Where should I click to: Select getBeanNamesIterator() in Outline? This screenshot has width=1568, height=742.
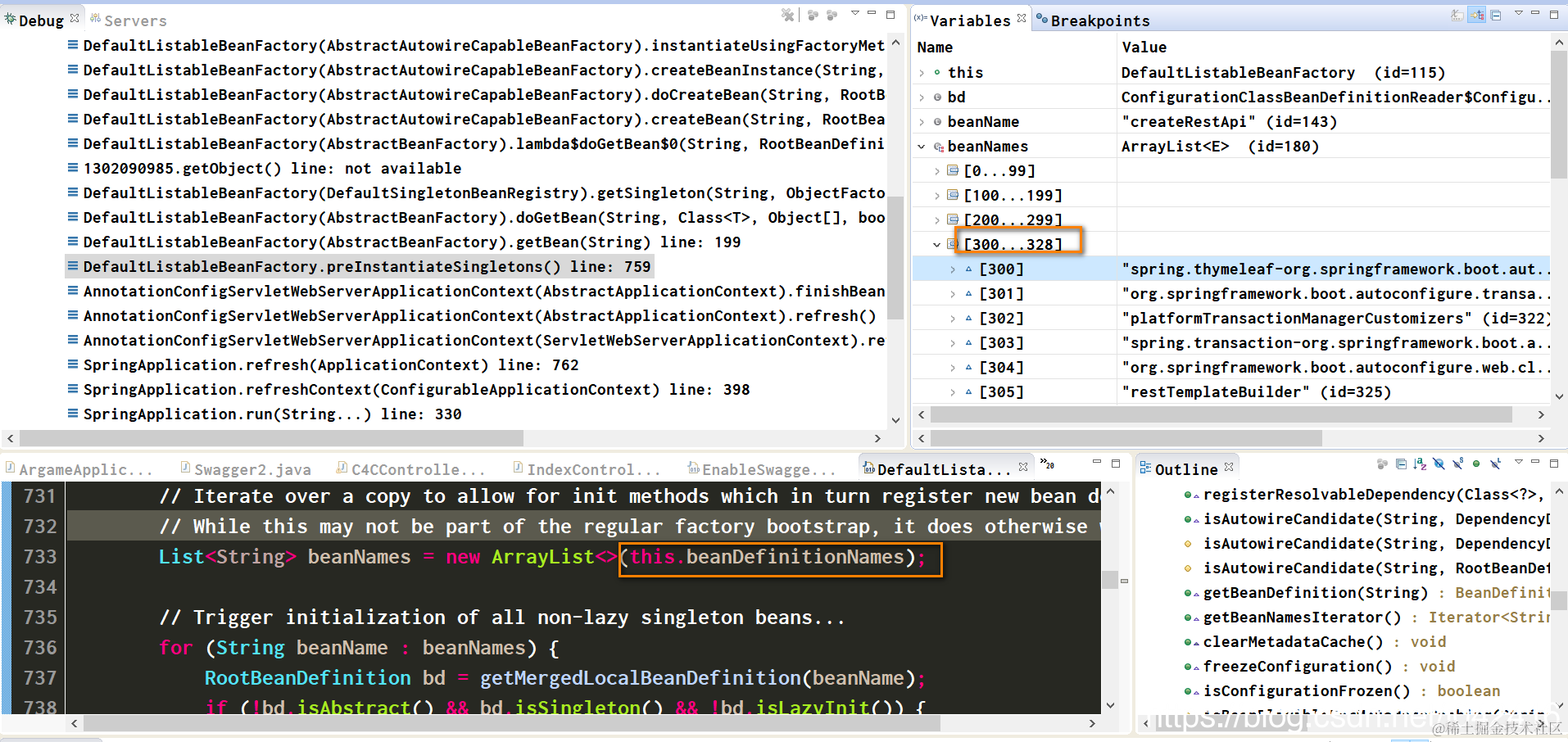1366,617
